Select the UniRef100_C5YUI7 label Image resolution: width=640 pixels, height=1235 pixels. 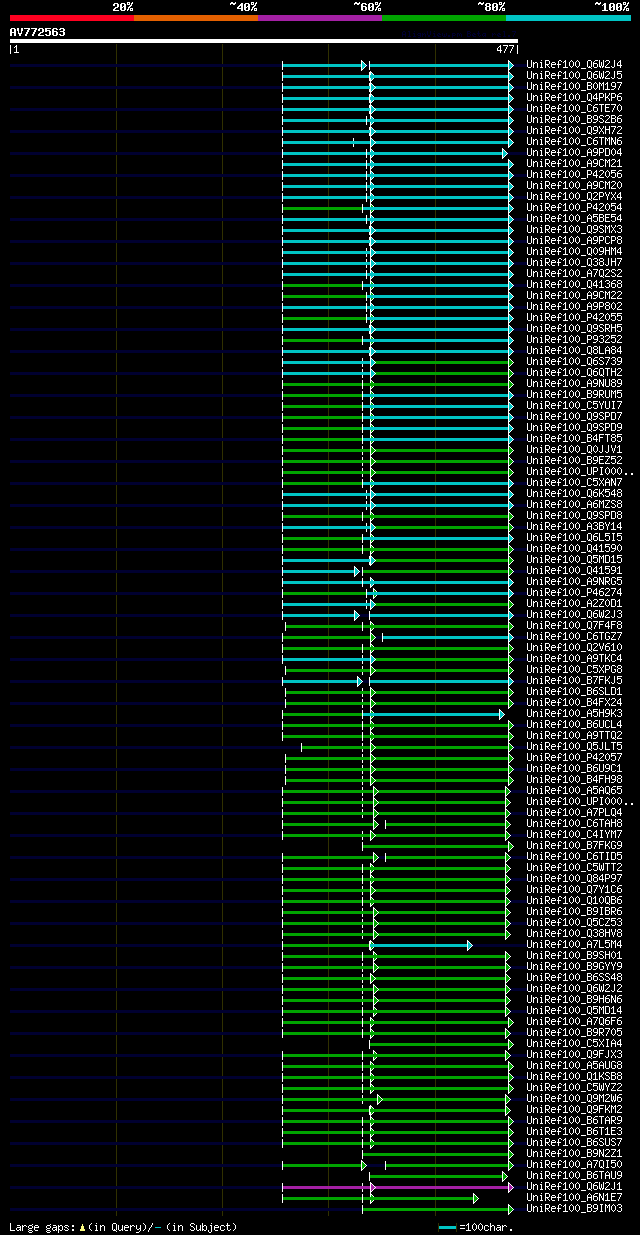click(x=574, y=406)
